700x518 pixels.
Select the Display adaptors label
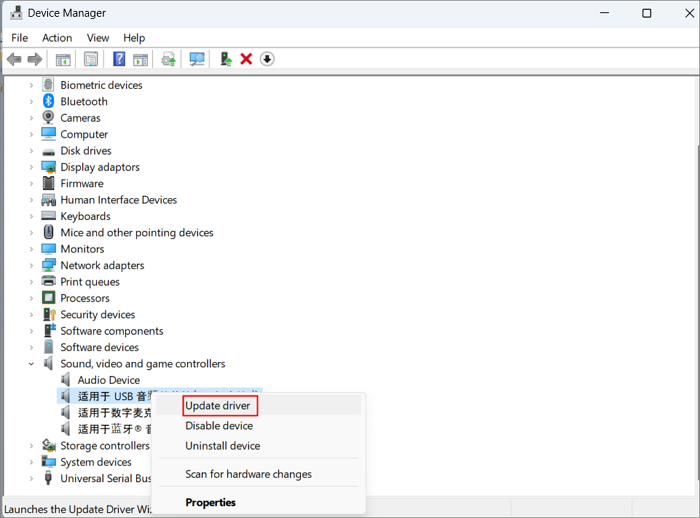pyautogui.click(x=100, y=167)
